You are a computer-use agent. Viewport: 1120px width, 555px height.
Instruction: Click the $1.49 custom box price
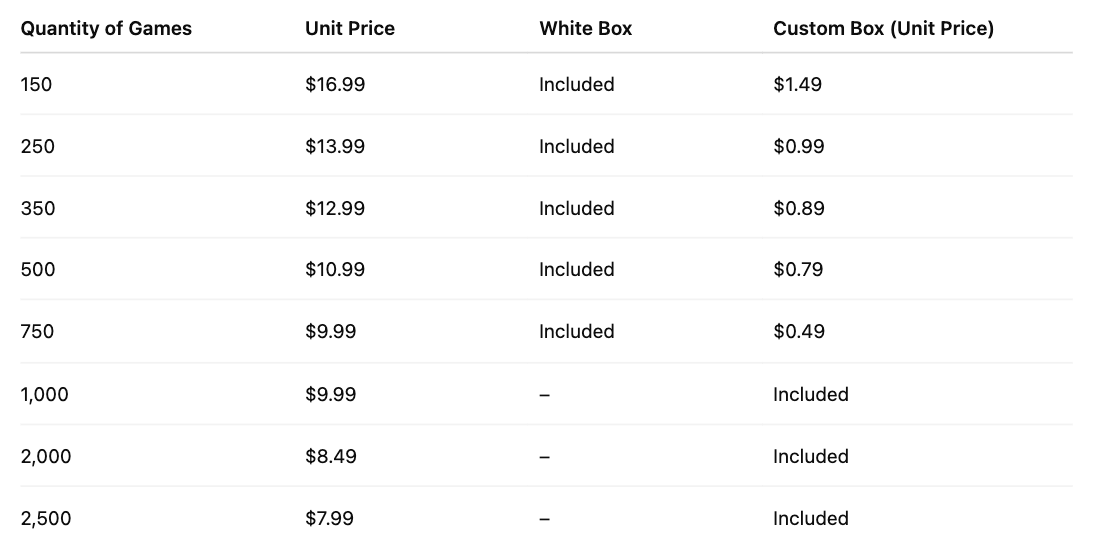(x=797, y=85)
